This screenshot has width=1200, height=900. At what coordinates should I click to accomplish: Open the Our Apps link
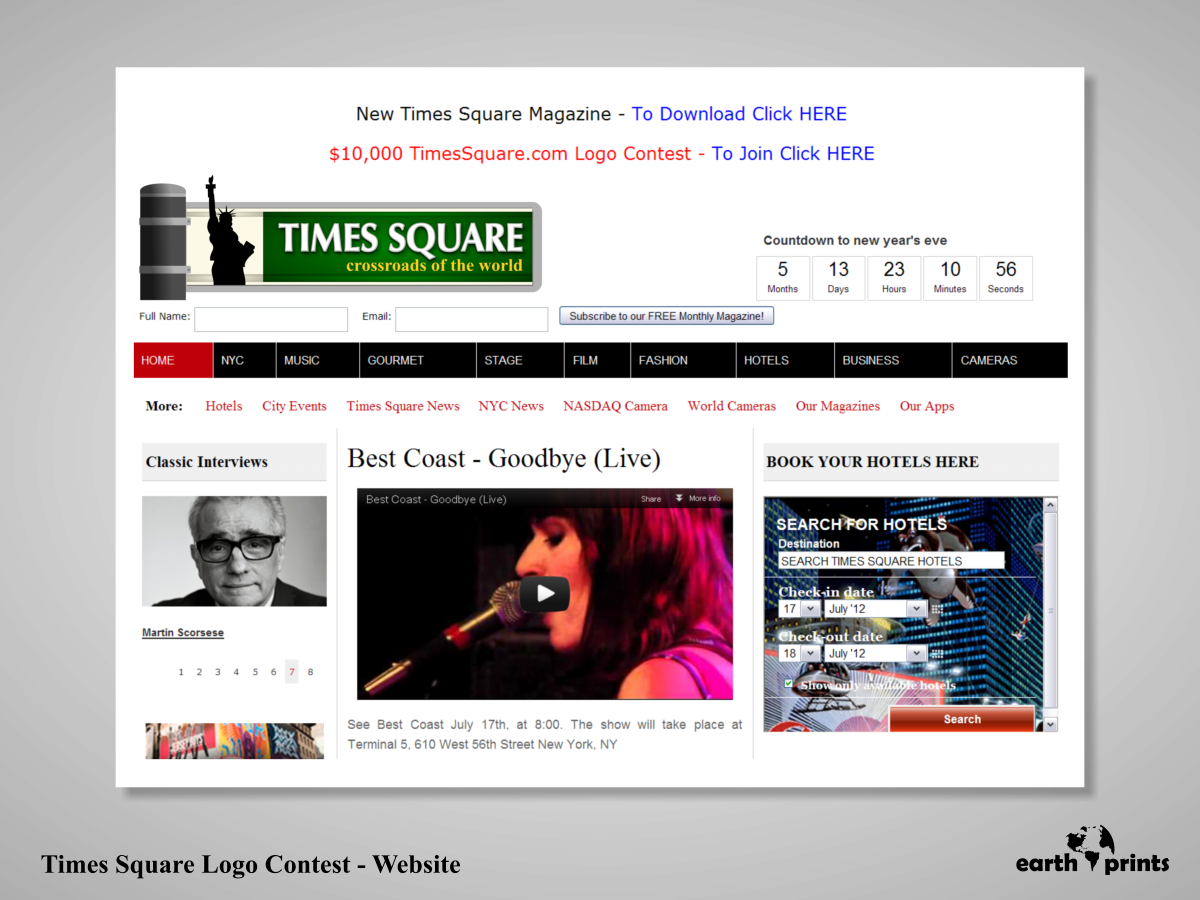click(x=927, y=406)
